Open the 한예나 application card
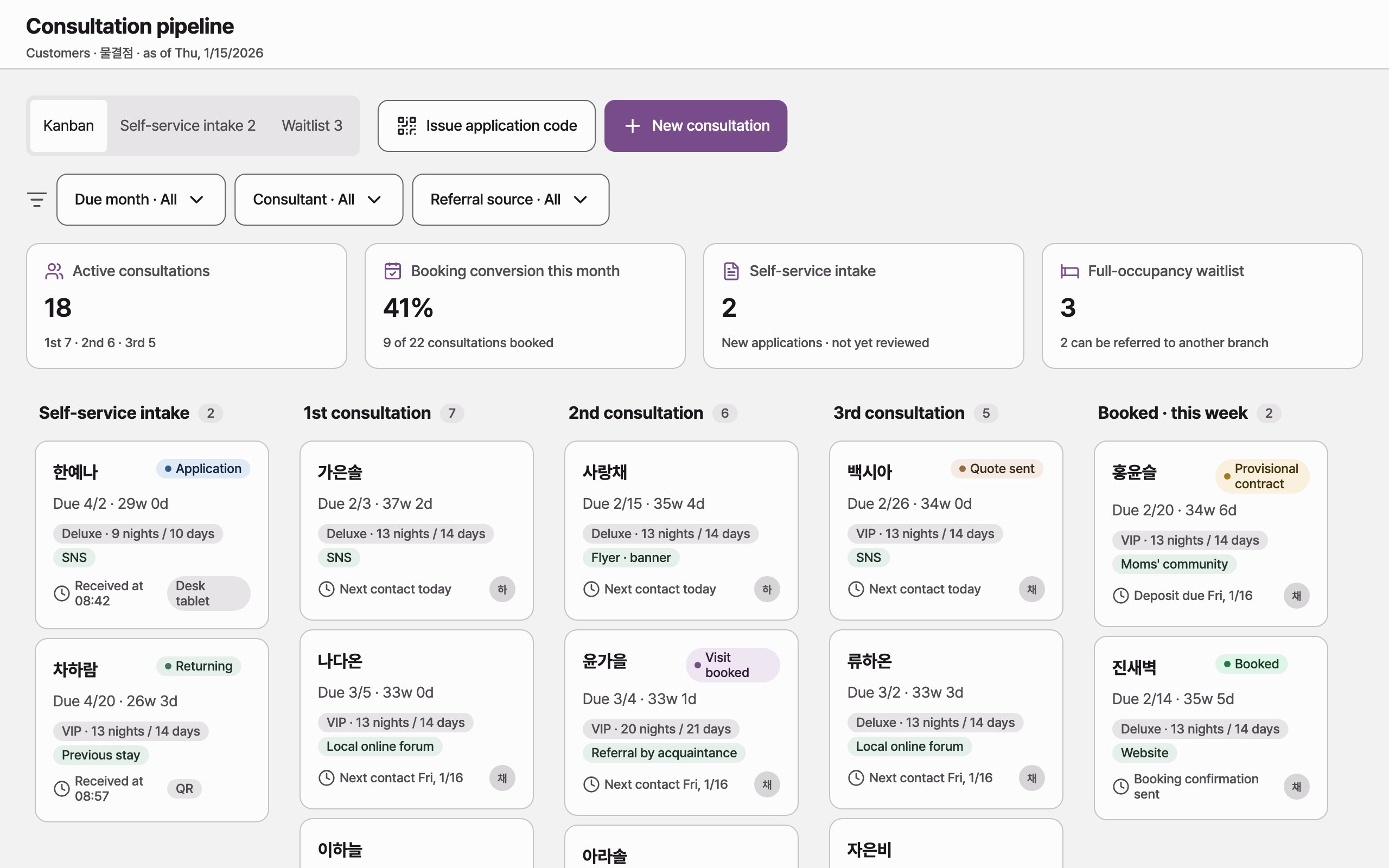The width and height of the screenshot is (1389, 868). (151, 534)
